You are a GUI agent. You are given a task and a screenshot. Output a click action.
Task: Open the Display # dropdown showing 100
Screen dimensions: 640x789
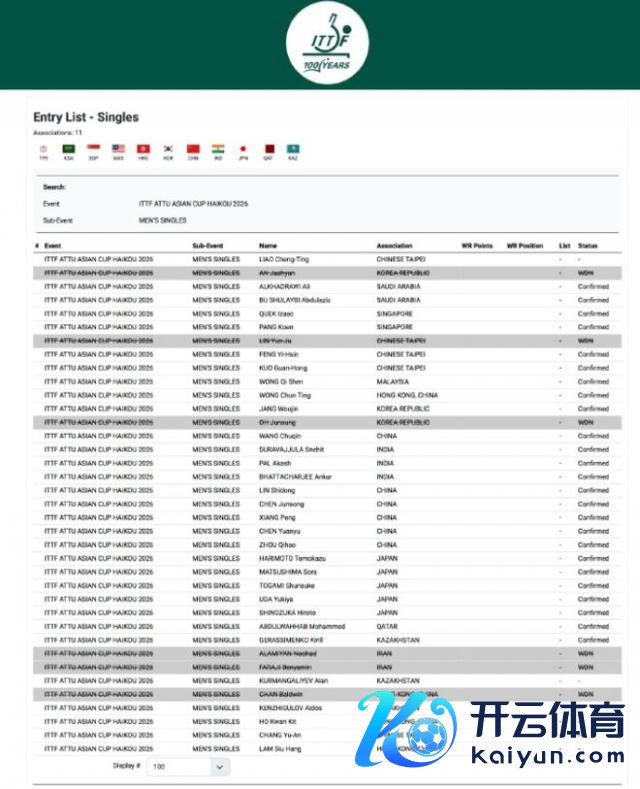pos(188,766)
